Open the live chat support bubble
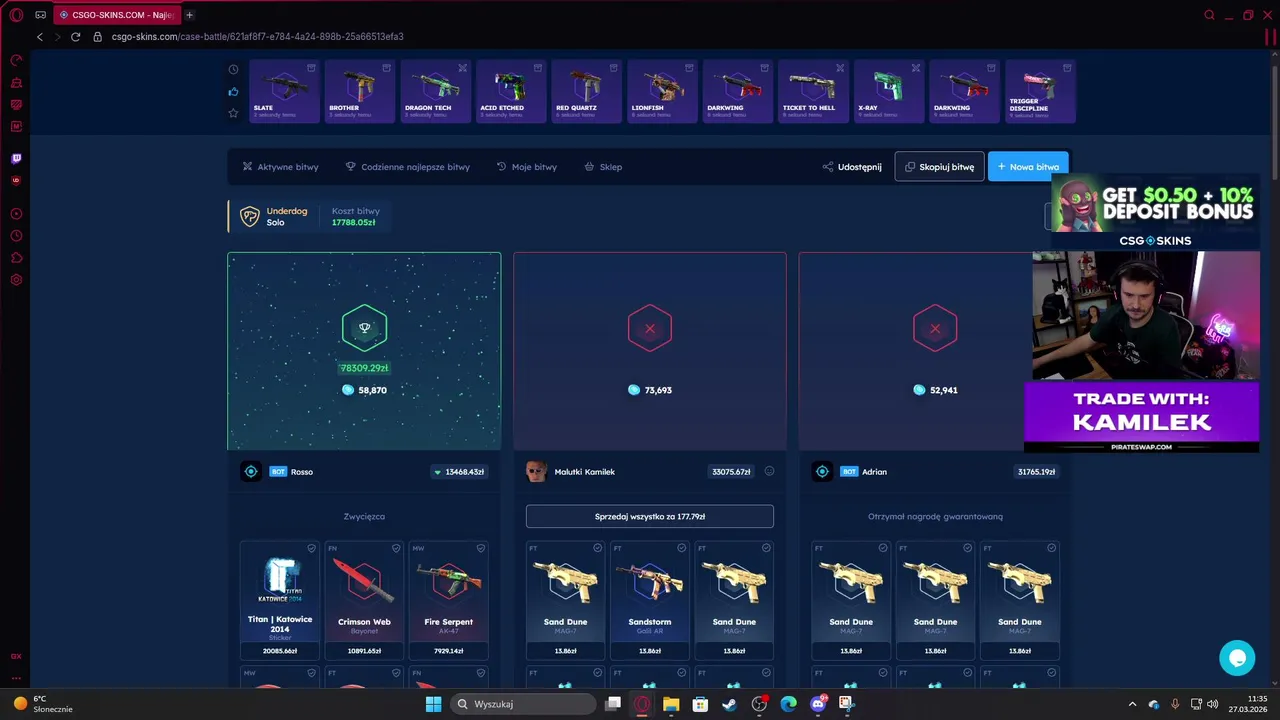The width and height of the screenshot is (1280, 720). click(1237, 657)
